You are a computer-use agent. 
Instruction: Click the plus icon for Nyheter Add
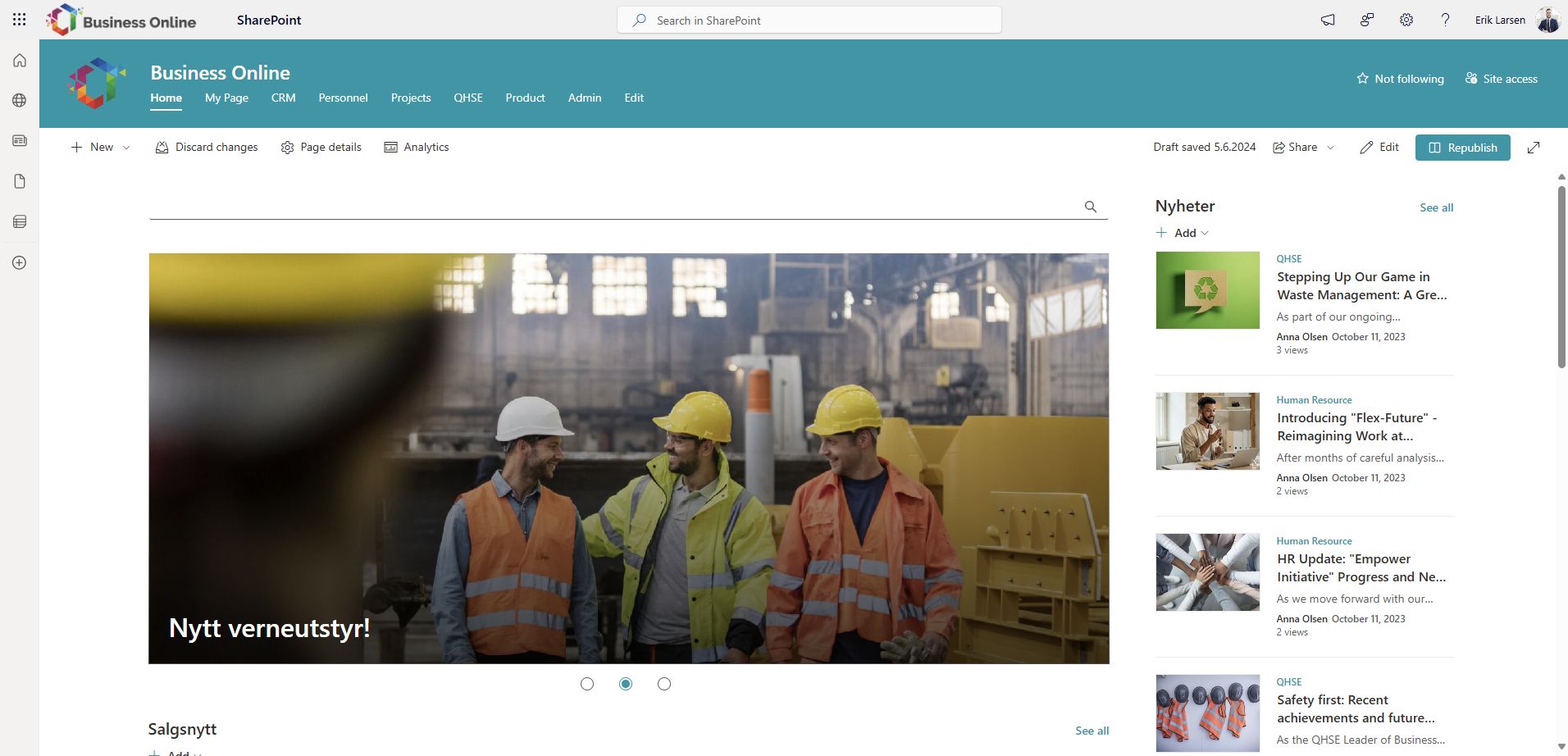[1161, 233]
